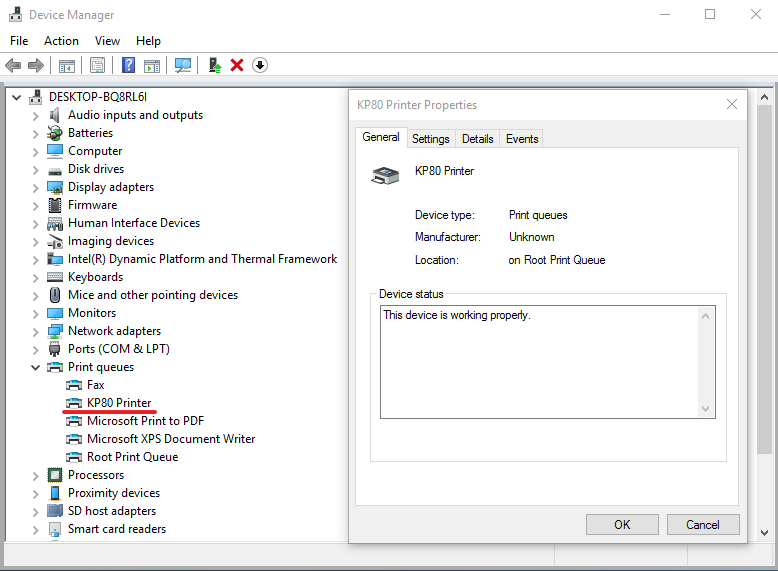
Task: Click the KP80 printer icon in Properties dialog
Action: [x=385, y=175]
